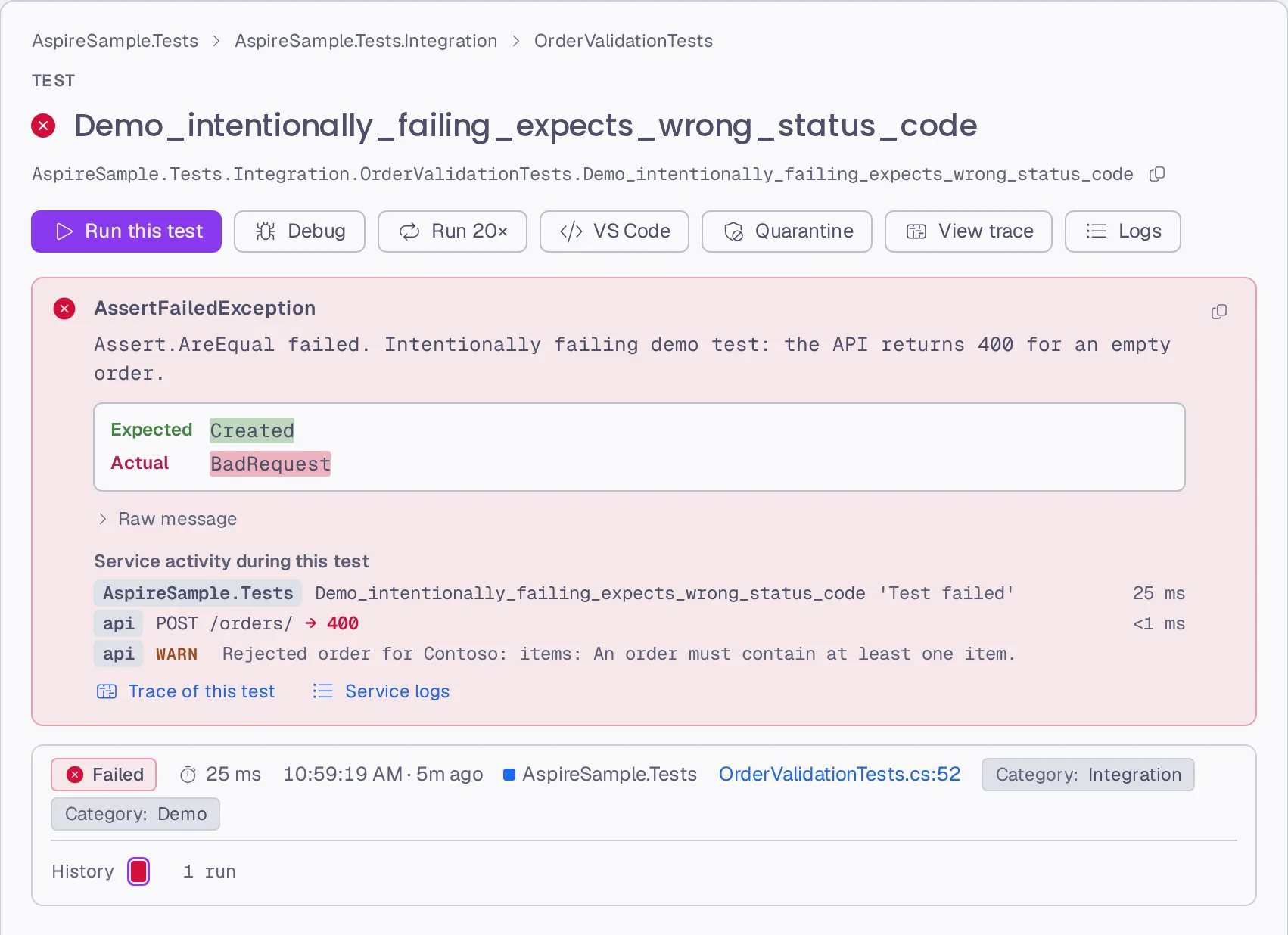Select the AspireSample.Tests service activity row

tap(639, 593)
